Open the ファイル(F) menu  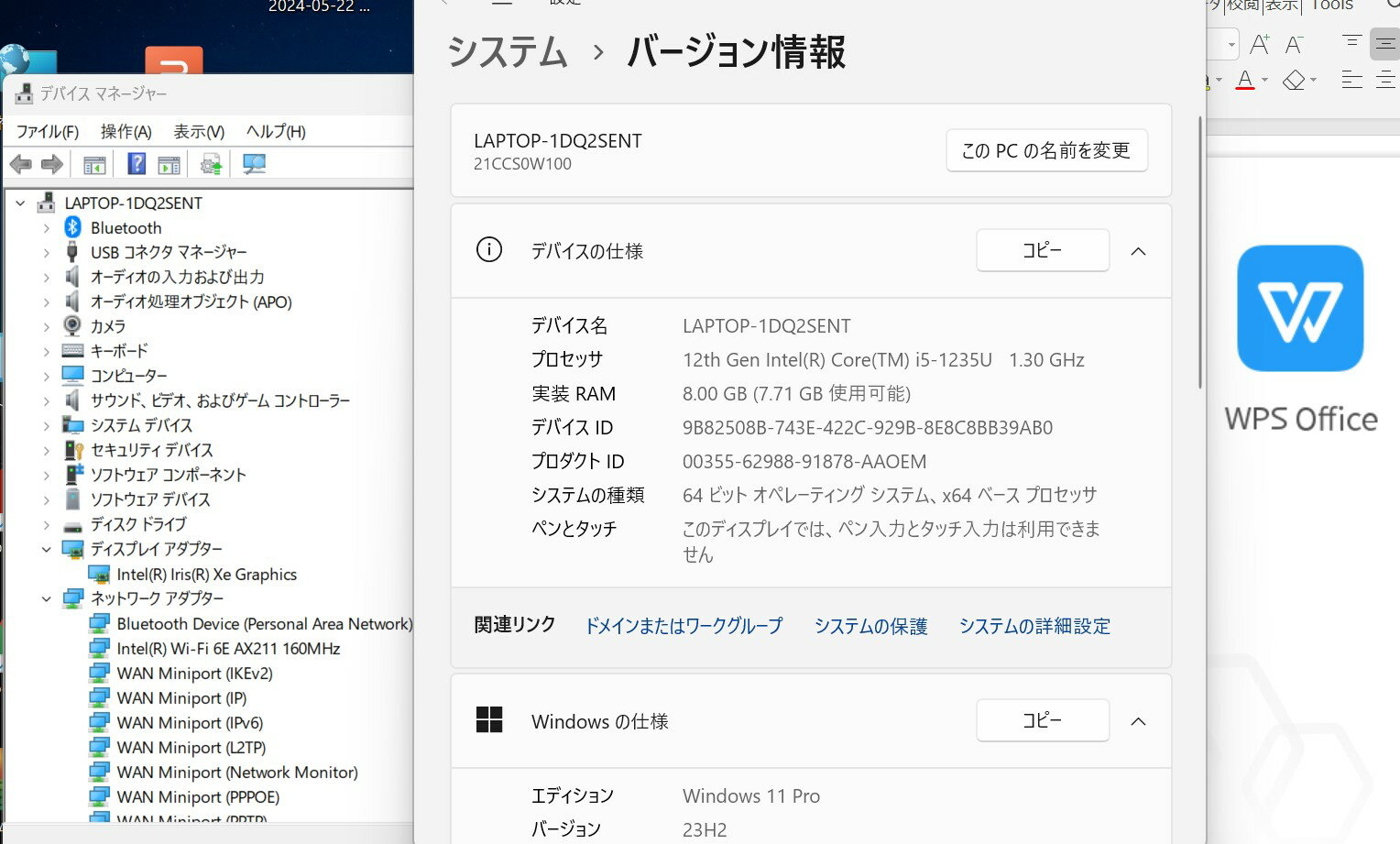pyautogui.click(x=48, y=131)
